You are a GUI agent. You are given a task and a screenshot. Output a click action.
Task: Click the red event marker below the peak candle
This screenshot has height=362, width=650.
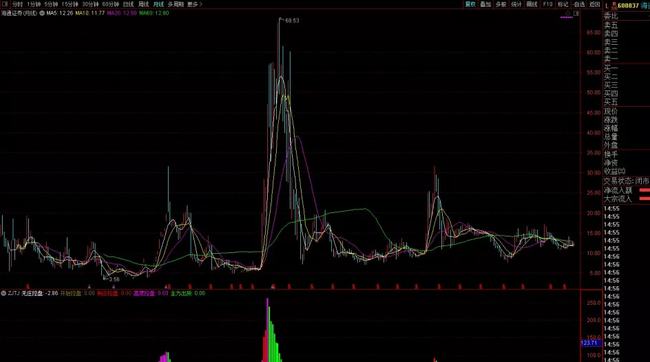pos(273,287)
